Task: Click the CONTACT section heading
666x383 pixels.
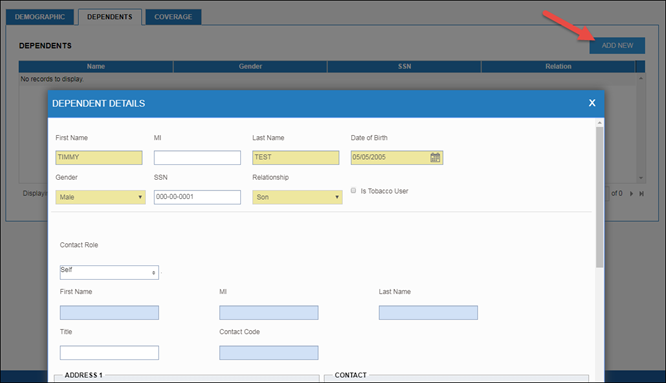Action: 350,375
